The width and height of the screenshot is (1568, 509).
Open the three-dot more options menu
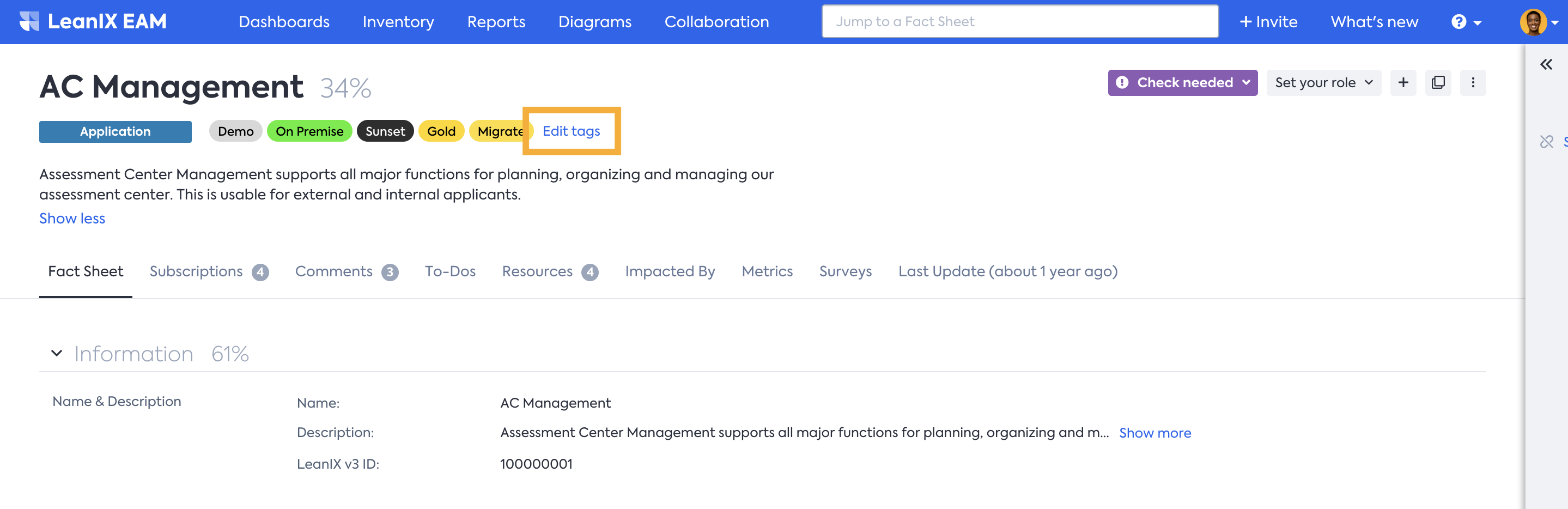tap(1473, 83)
